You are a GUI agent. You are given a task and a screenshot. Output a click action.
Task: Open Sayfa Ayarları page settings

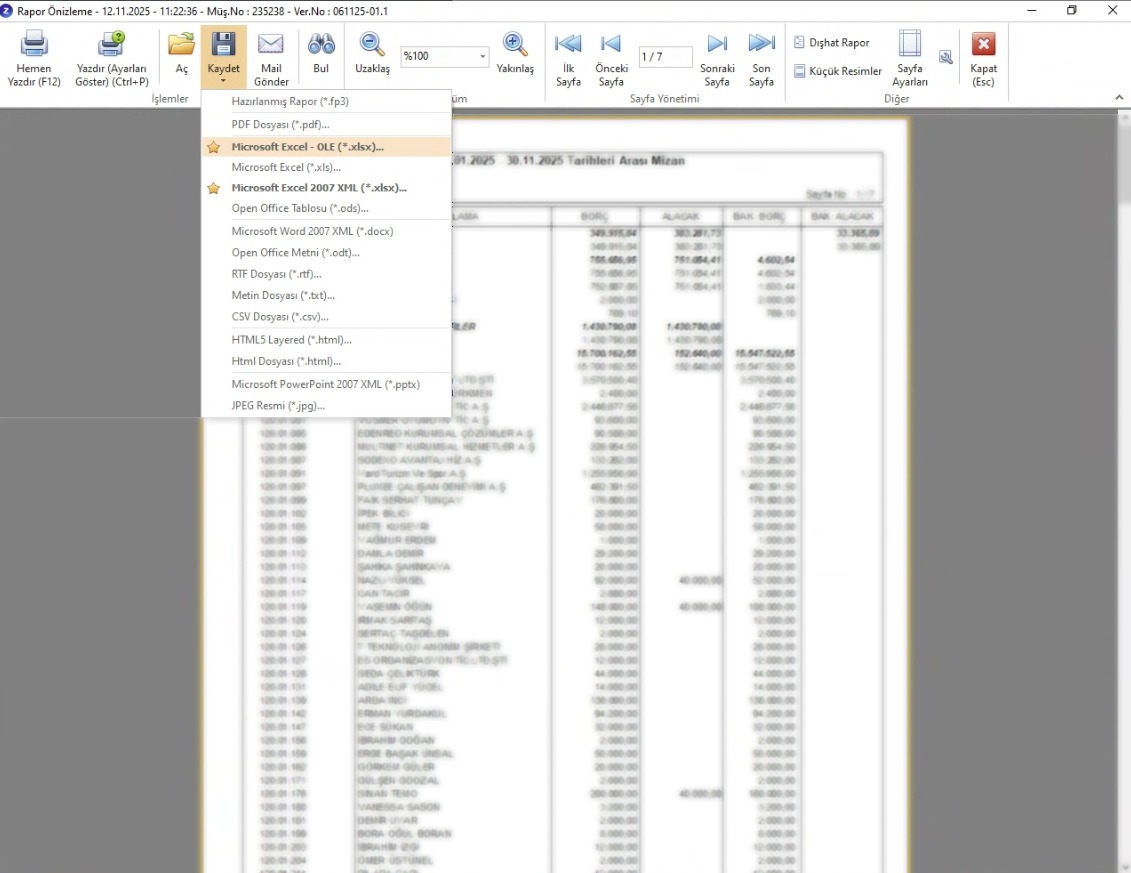coord(909,46)
